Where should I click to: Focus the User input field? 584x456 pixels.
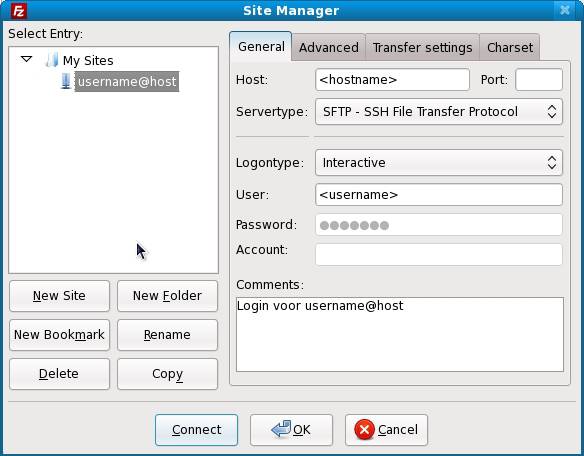[x=439, y=194]
